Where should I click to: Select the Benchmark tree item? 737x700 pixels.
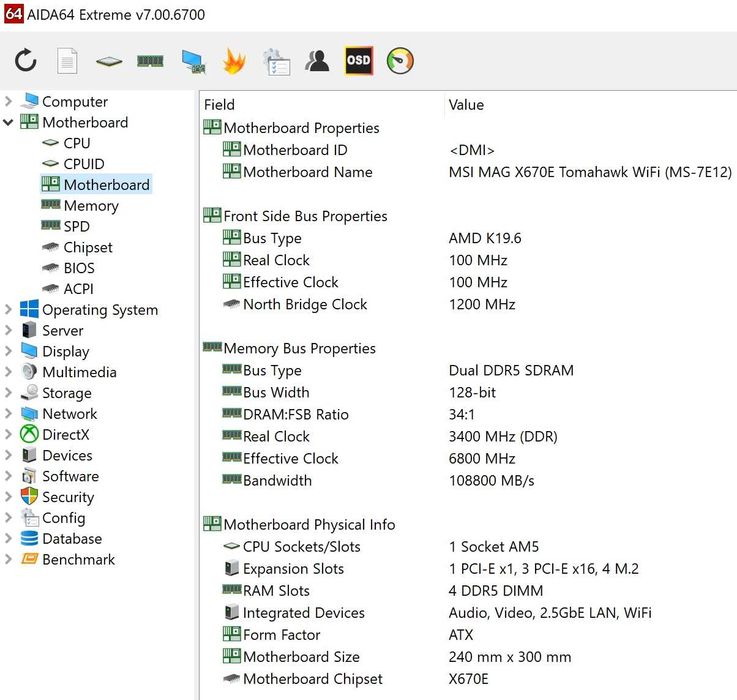68,559
